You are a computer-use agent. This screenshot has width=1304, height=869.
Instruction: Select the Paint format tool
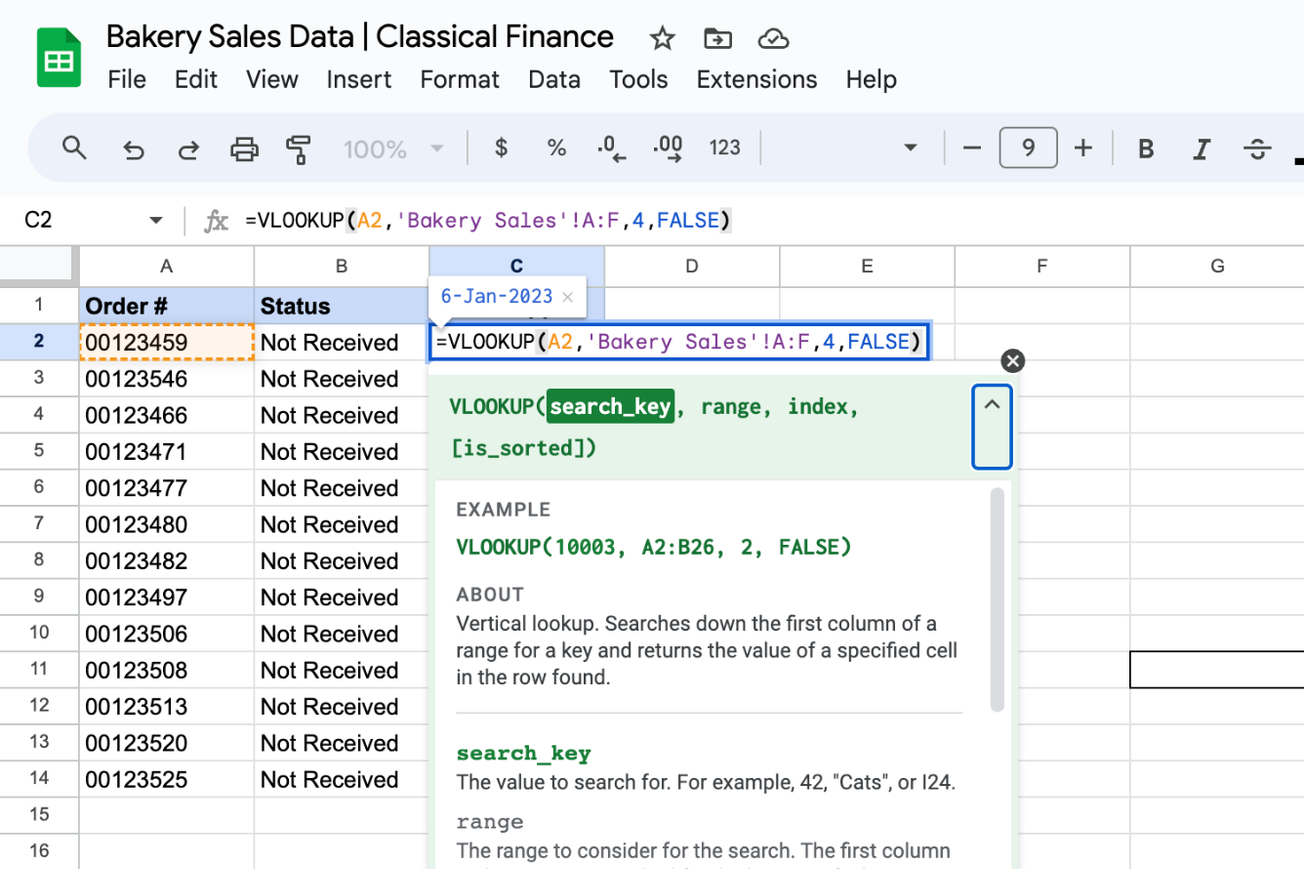click(298, 147)
